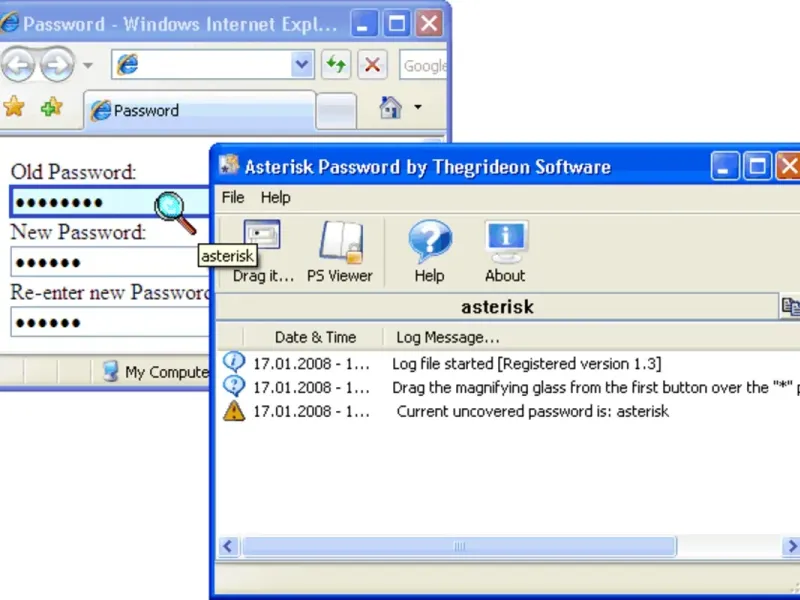Open the Help menu in Asterisk Password
Image resolution: width=800 pixels, height=600 pixels.
(276, 197)
